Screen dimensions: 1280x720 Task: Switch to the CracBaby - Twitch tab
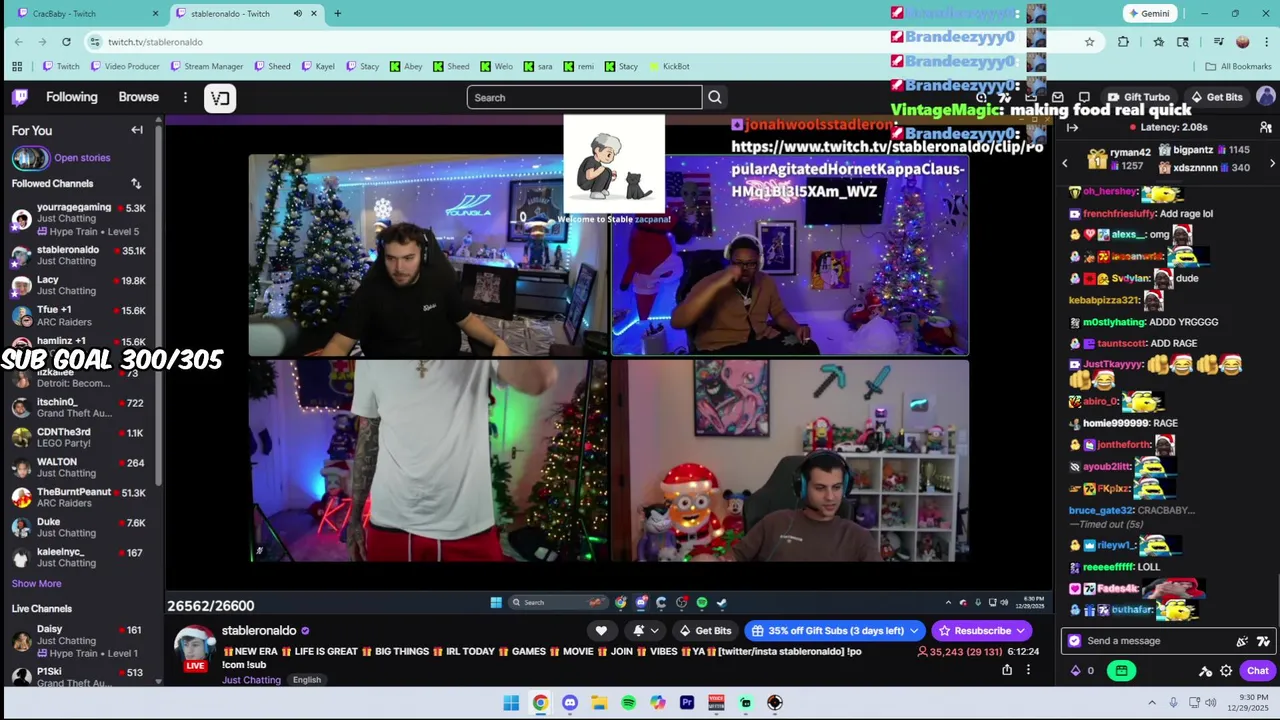88,14
